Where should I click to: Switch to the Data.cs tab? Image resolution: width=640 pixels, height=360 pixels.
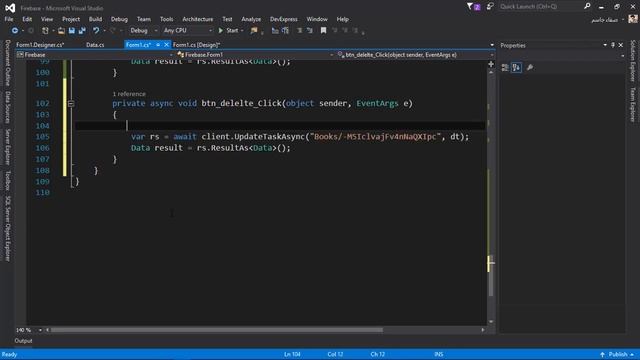pos(95,45)
